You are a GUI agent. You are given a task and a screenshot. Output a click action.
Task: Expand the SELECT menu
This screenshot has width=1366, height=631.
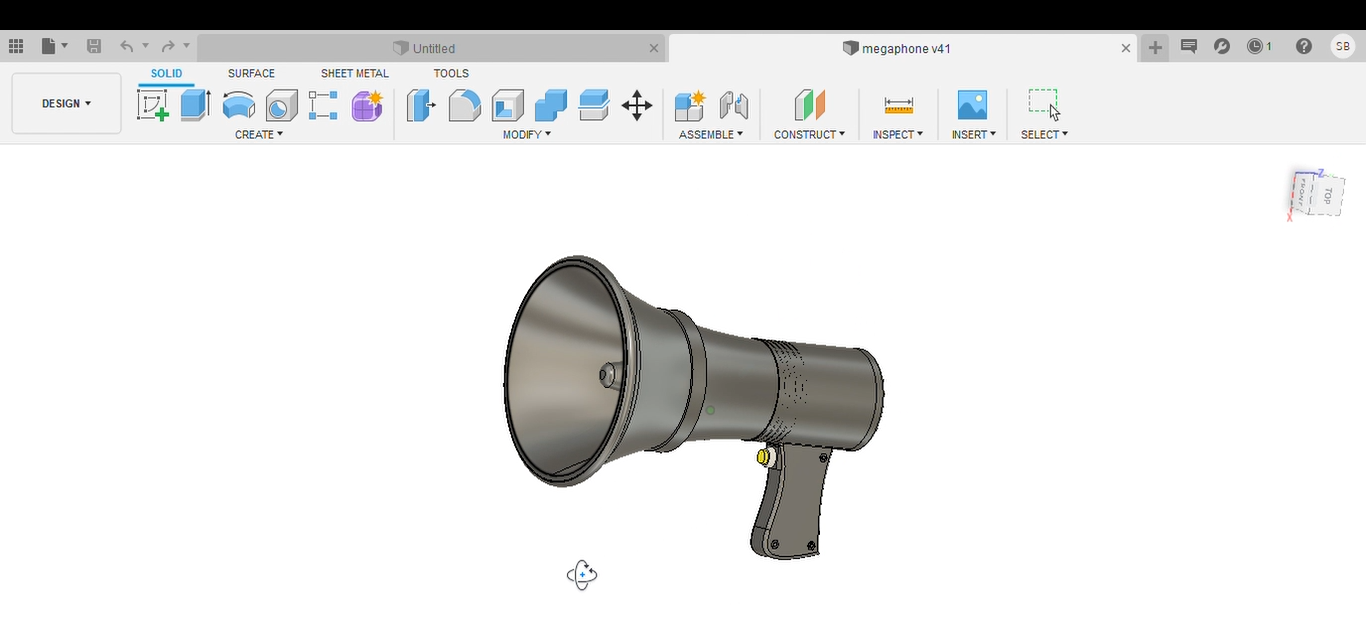pyautogui.click(x=1044, y=134)
